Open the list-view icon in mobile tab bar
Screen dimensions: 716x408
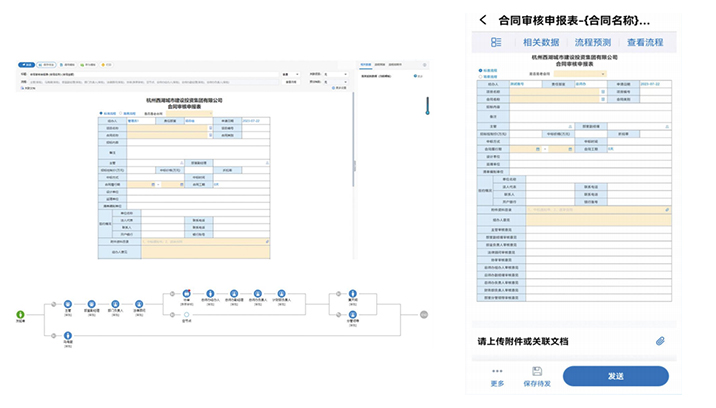tap(496, 42)
